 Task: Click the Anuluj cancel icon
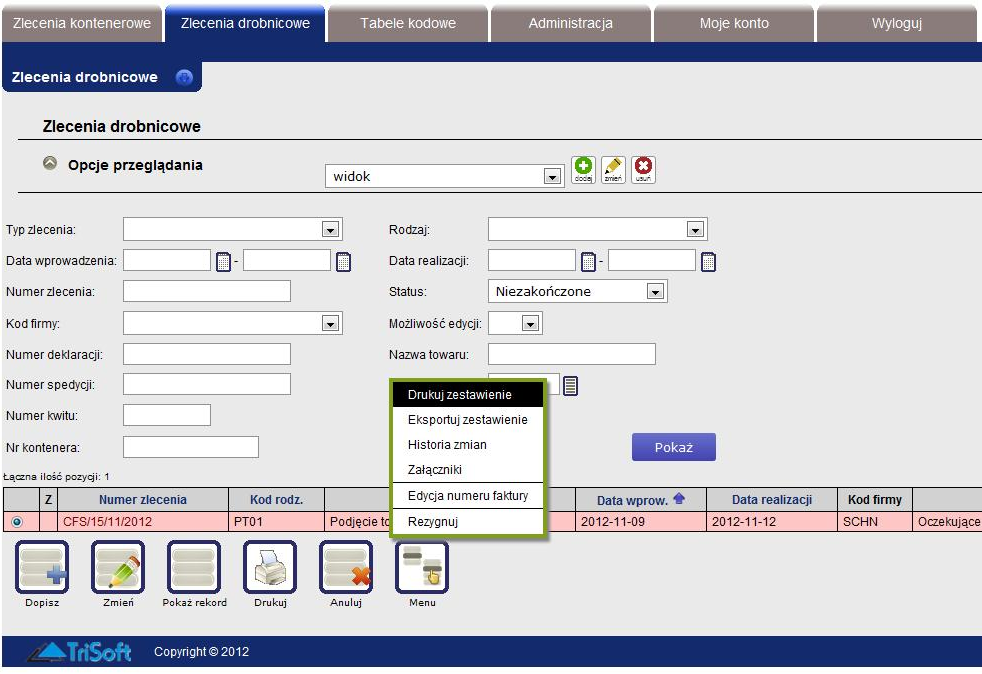[346, 567]
